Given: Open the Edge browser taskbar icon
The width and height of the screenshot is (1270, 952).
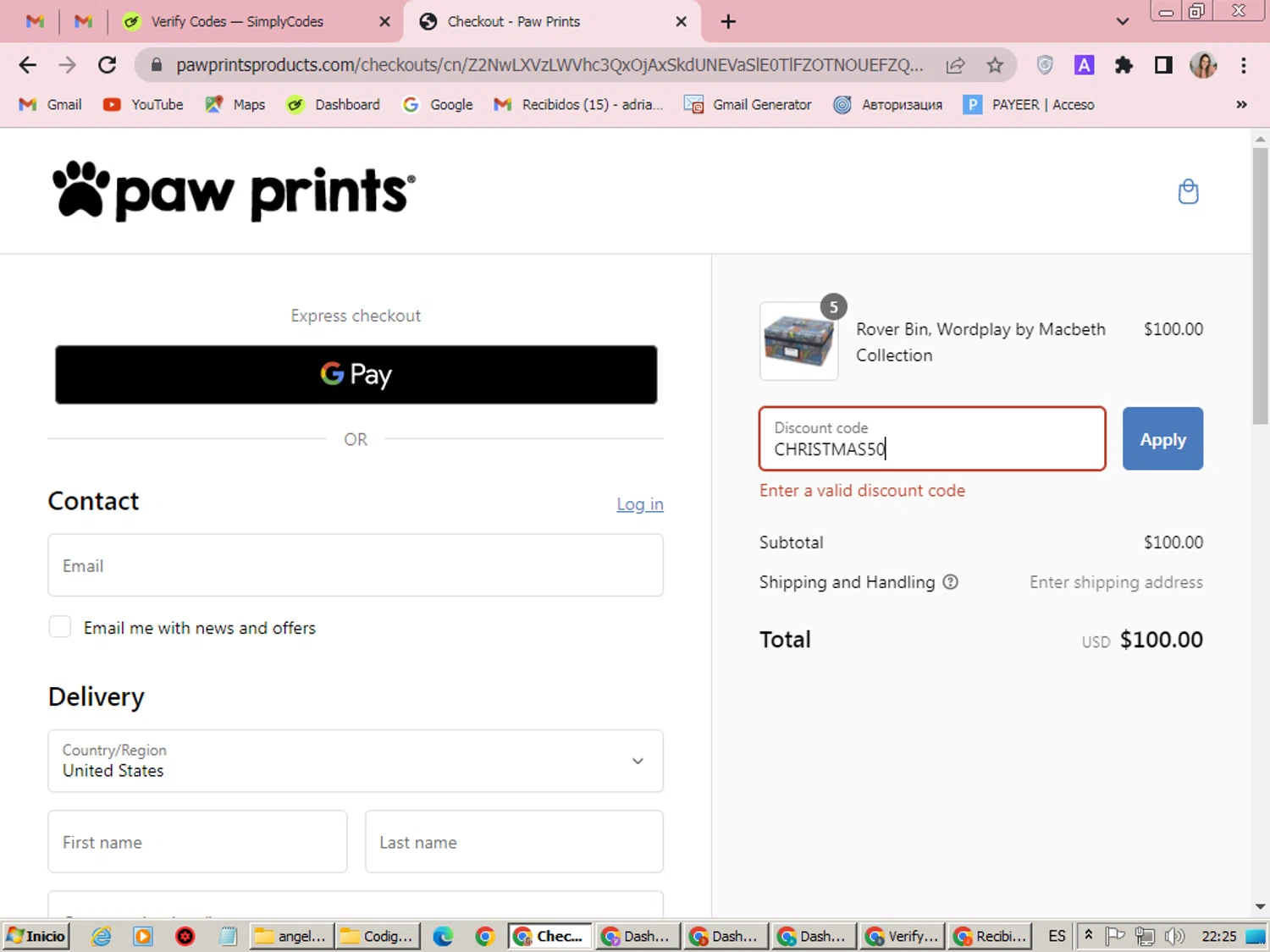Looking at the screenshot, I should click(x=443, y=936).
